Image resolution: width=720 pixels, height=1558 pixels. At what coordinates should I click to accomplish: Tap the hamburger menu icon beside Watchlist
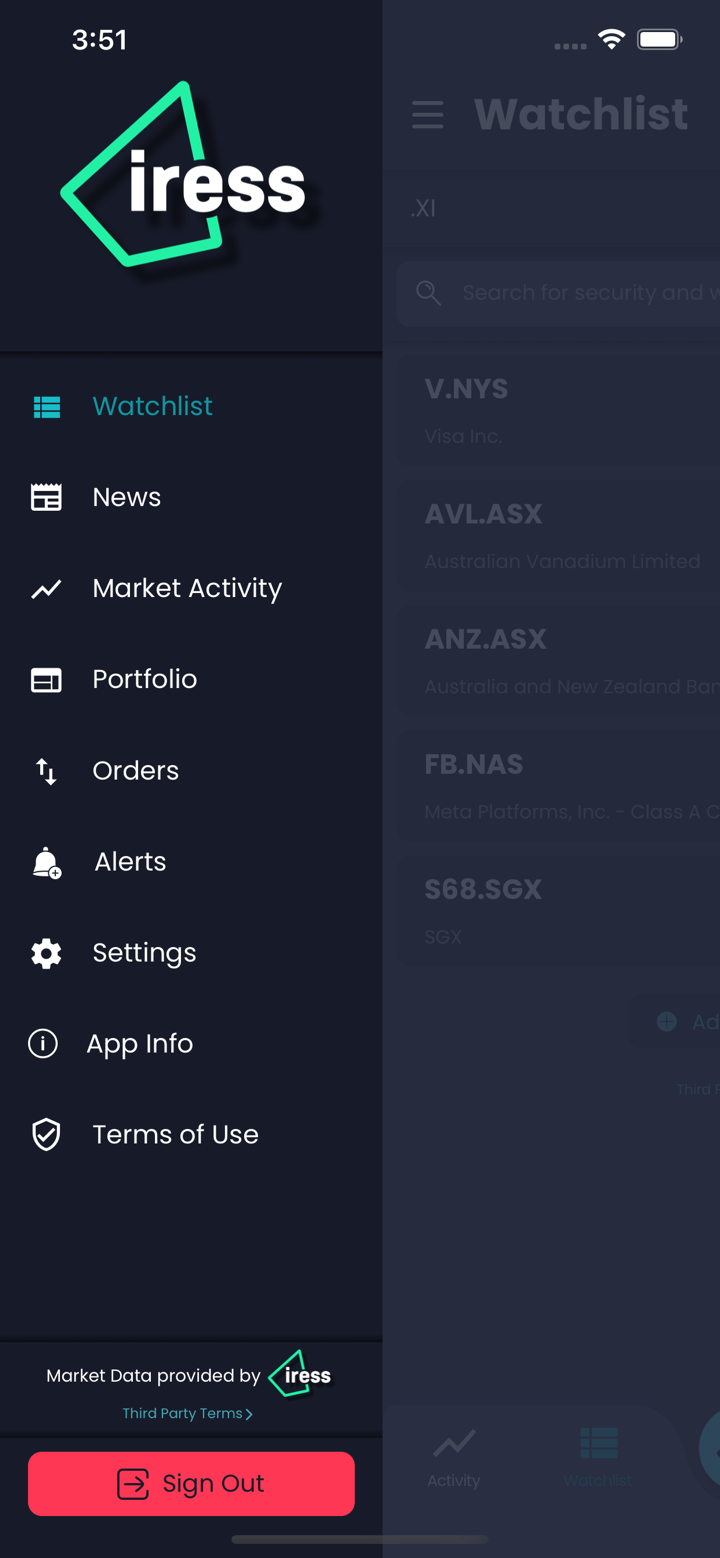[x=428, y=115]
